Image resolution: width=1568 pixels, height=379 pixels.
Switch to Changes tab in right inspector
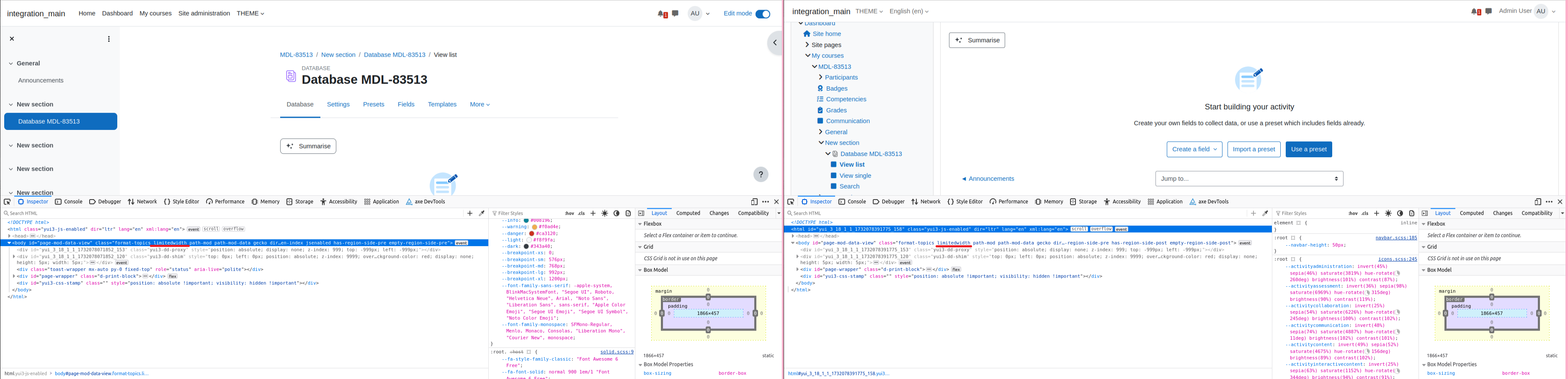[x=1502, y=213]
